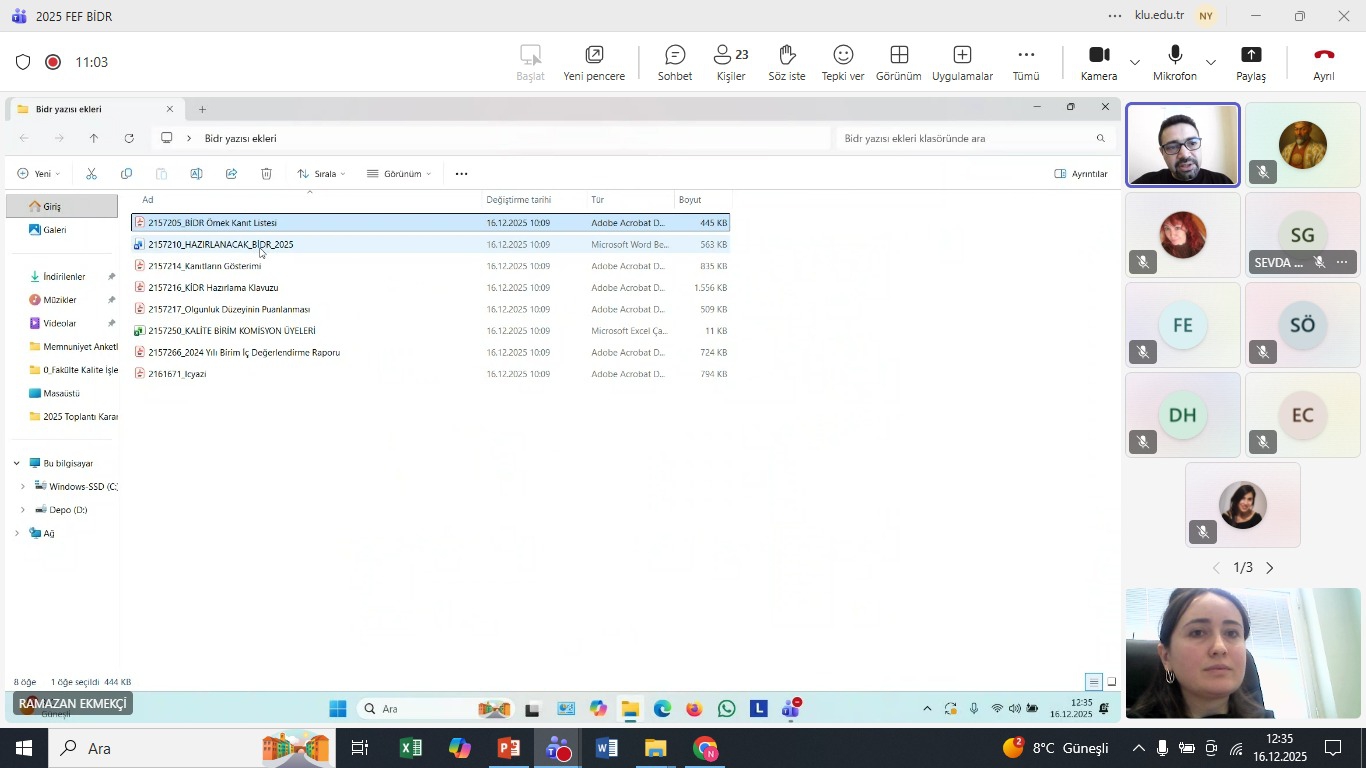The image size is (1366, 768).
Task: Open the Sohbet chat panel
Action: [x=675, y=62]
